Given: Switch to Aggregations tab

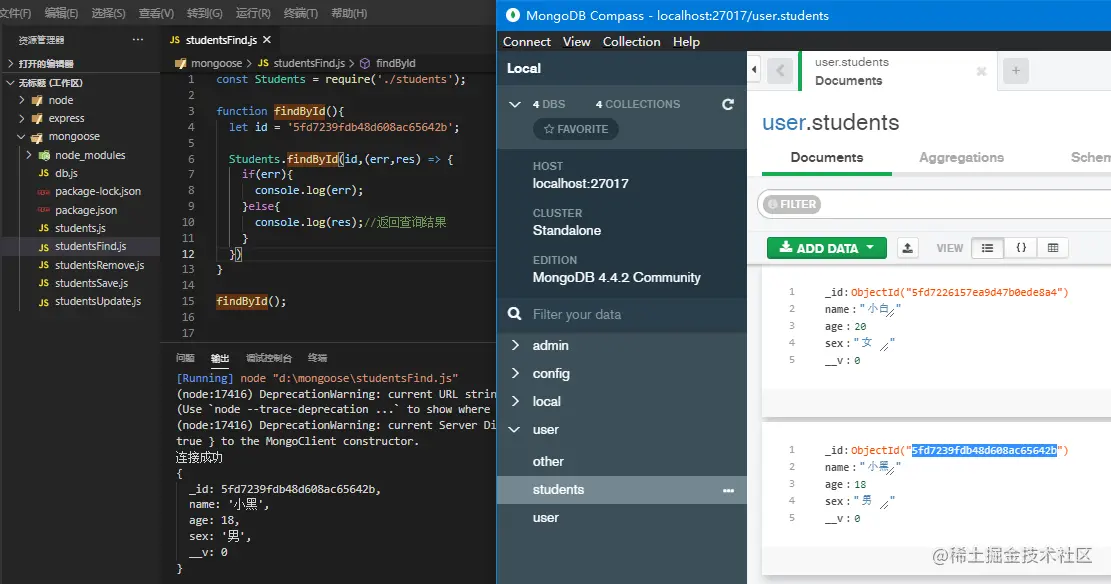Looking at the screenshot, I should click(961, 157).
